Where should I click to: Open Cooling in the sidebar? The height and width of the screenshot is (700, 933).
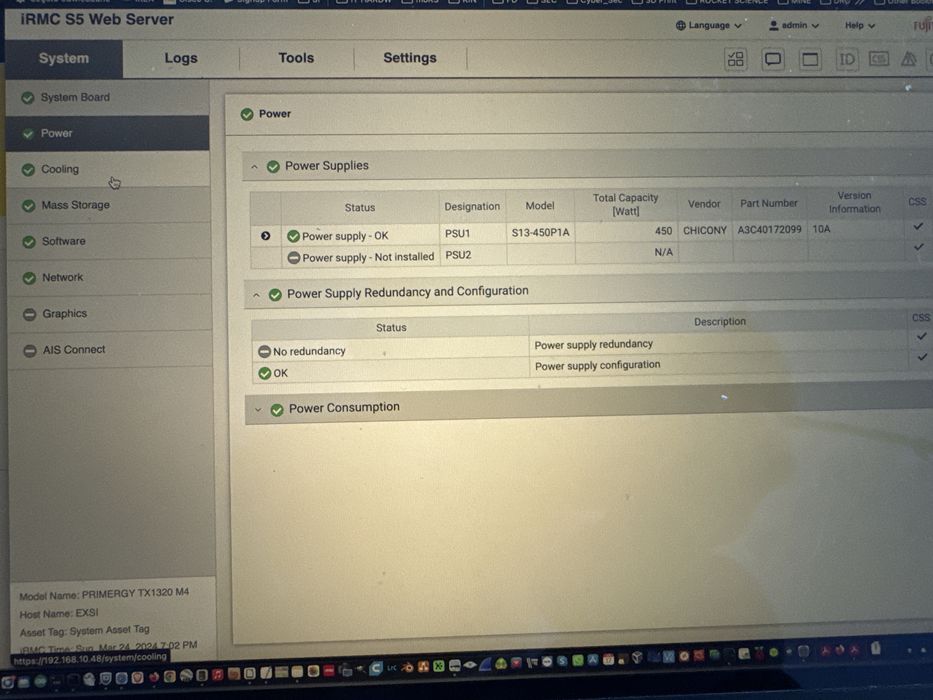coord(108,169)
